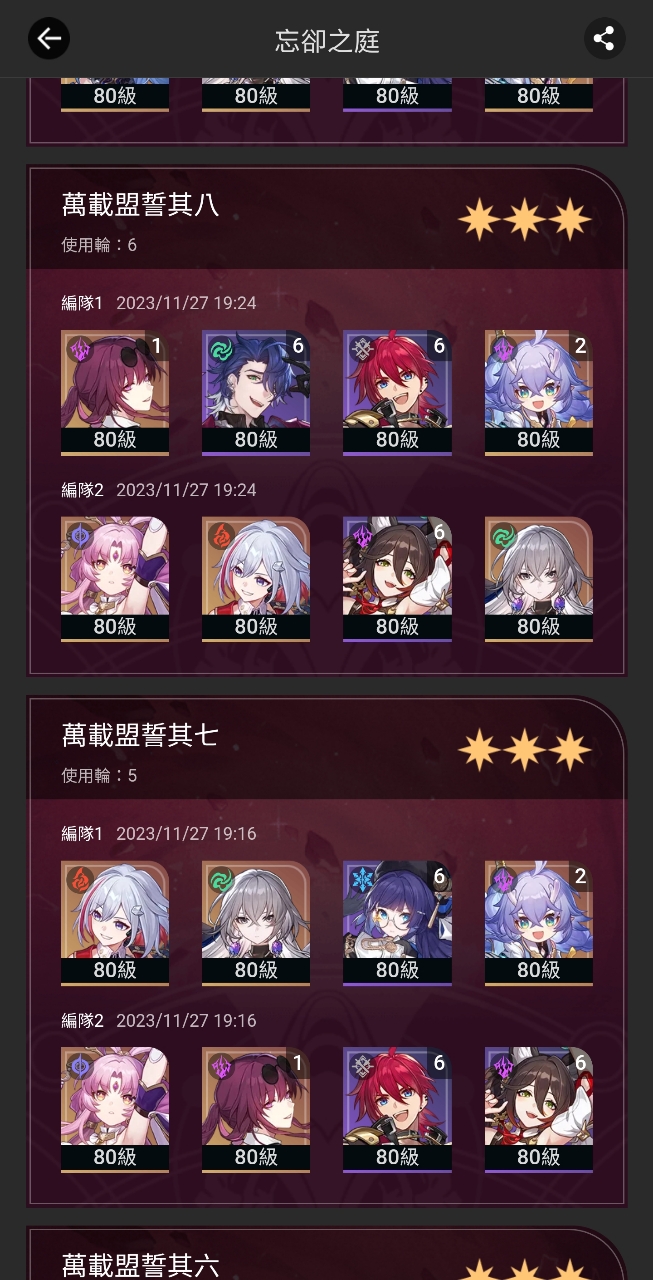This screenshot has height=1280, width=653.
Task: Select pink-haired Fu Xuan in 其八 Team 2
Action: pyautogui.click(x=115, y=579)
